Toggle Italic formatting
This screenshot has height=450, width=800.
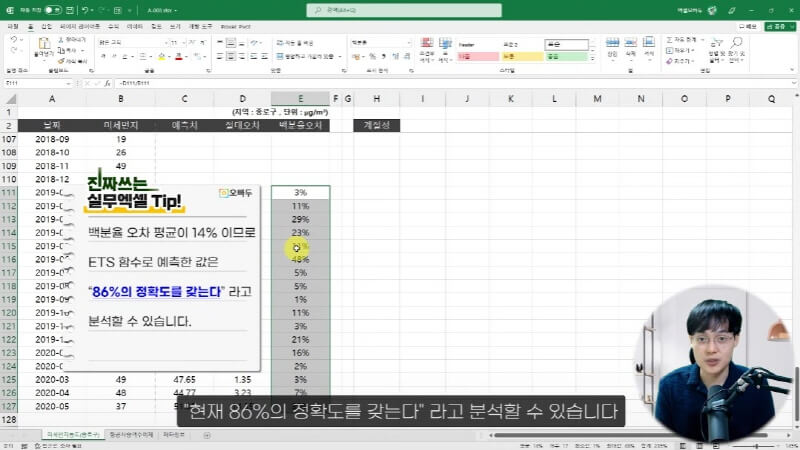tap(114, 56)
